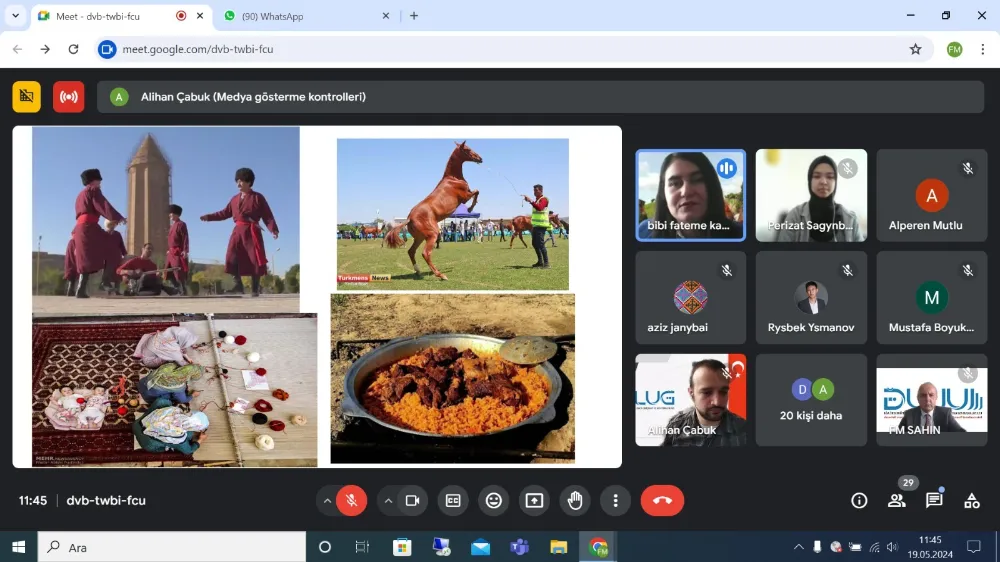Show the participants list icon
The height and width of the screenshot is (562, 1000).
(x=897, y=501)
